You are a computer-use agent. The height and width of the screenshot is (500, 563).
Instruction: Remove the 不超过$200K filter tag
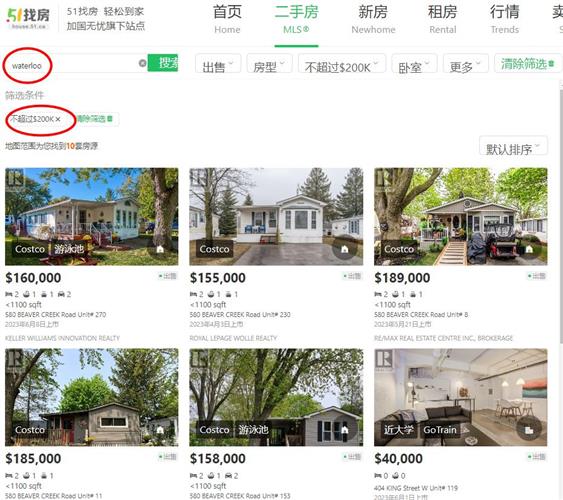coord(58,119)
